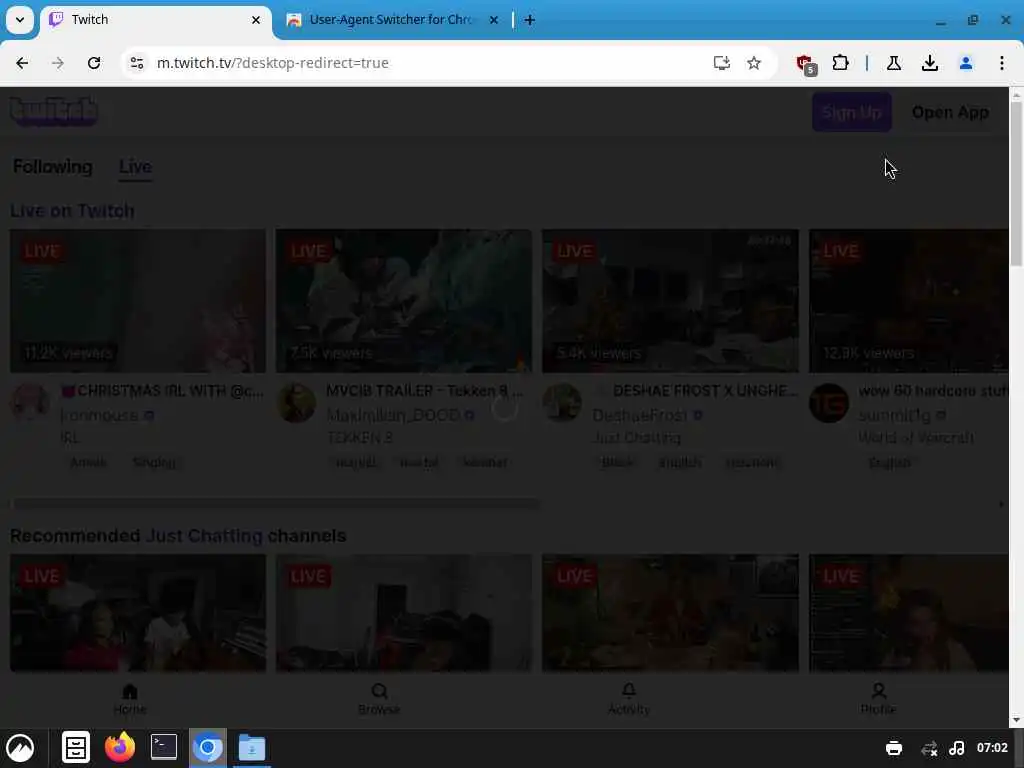Click the site information icon in address bar
This screenshot has width=1024, height=768.
pyautogui.click(x=136, y=63)
